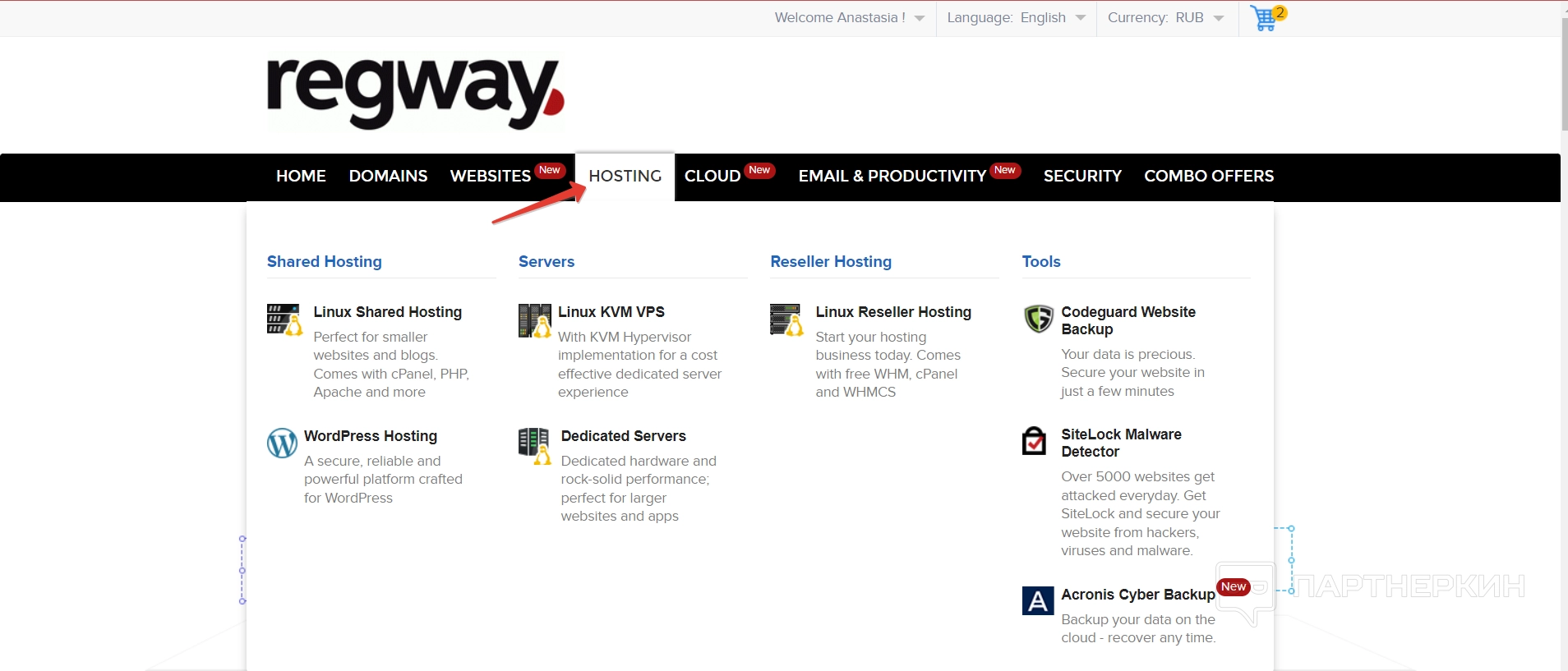Image resolution: width=1568 pixels, height=671 pixels.
Task: Open the Dedicated Servers link
Action: [x=624, y=436]
